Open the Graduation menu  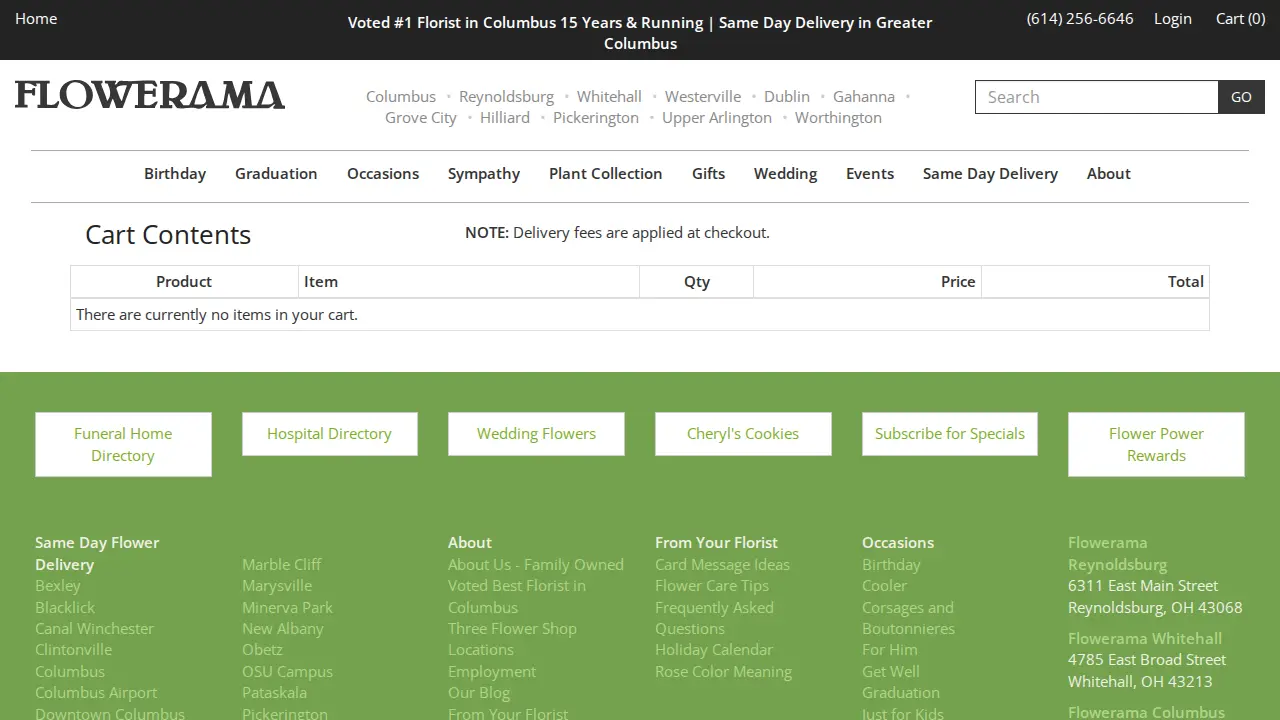pos(276,174)
